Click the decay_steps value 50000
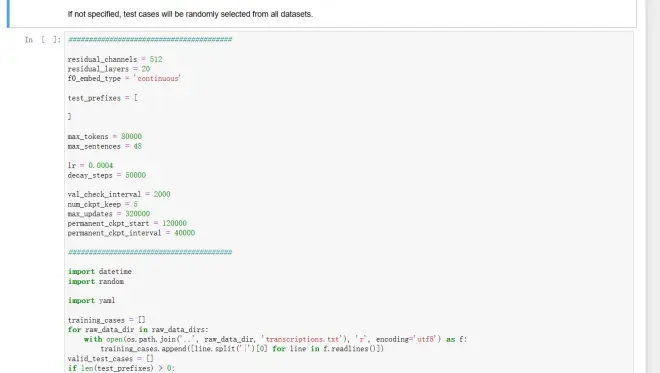 click(136, 175)
